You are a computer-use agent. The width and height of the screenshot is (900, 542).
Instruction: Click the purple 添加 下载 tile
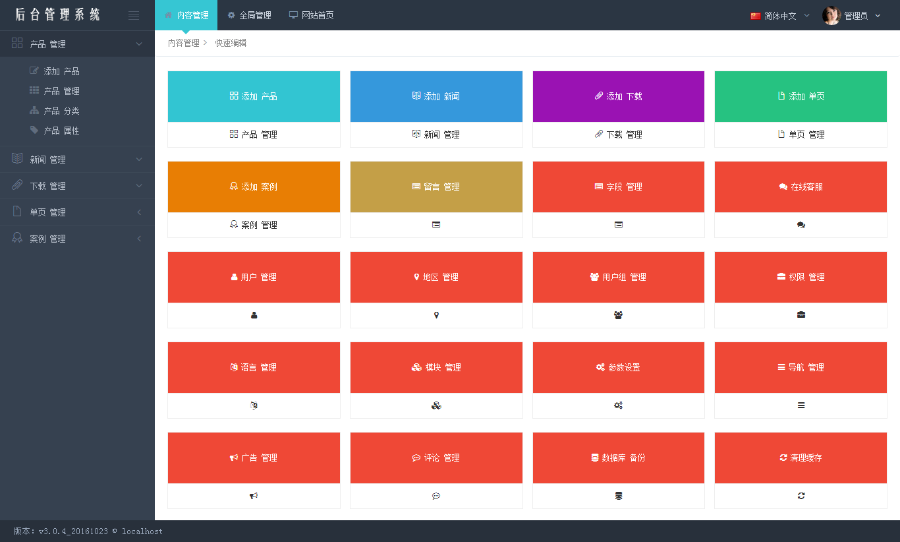point(618,96)
